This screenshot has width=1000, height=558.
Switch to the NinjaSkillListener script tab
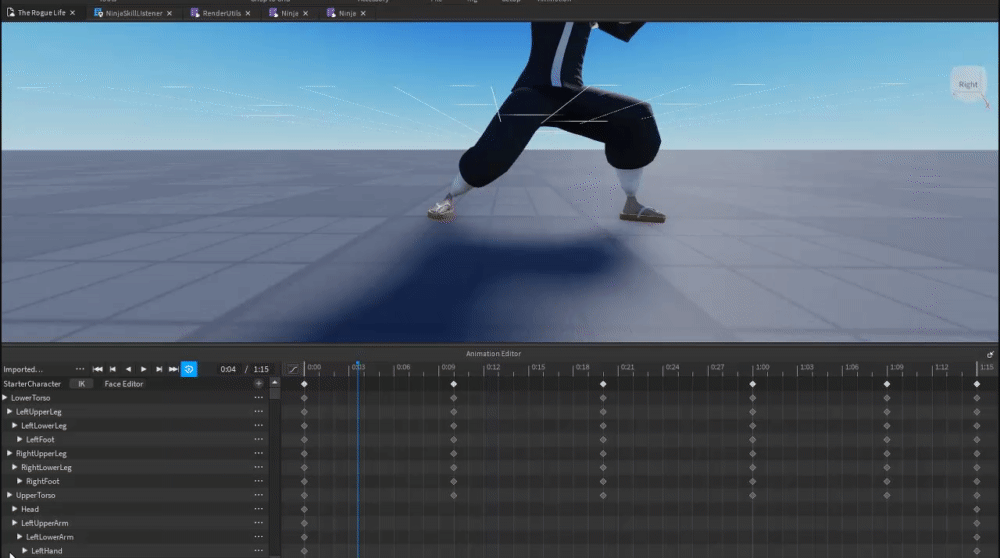point(133,13)
